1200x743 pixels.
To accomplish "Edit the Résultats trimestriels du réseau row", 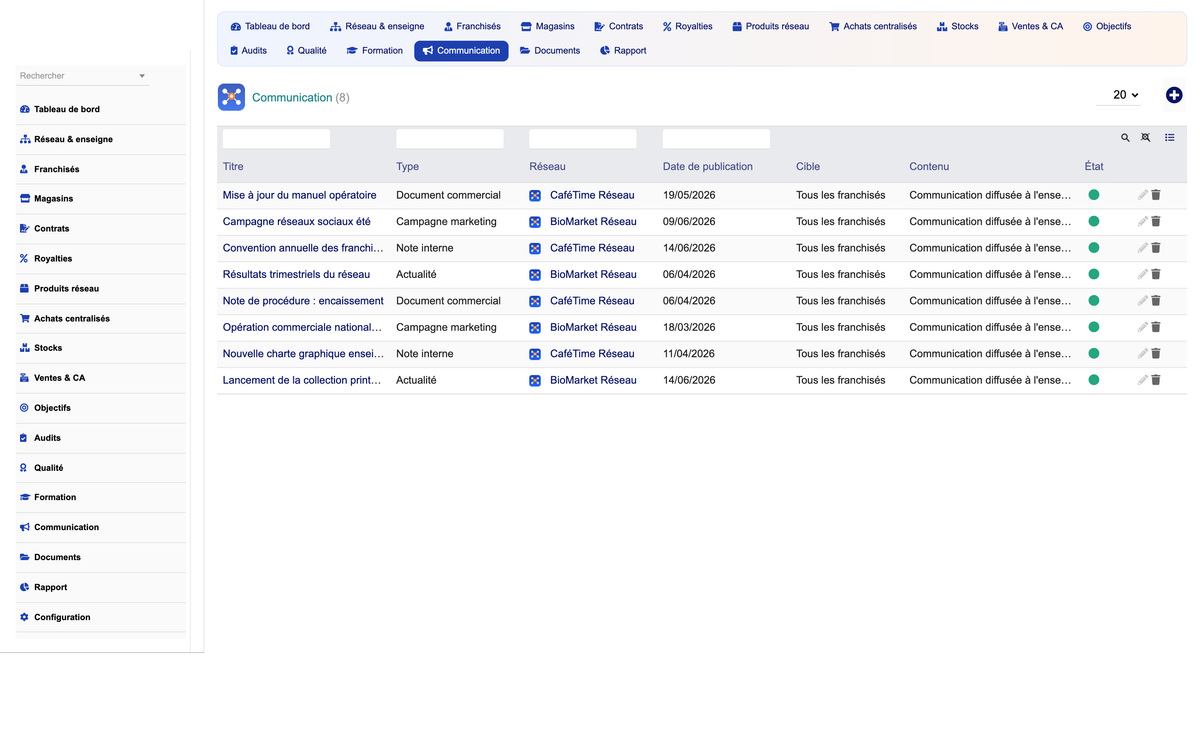I will pos(1143,275).
